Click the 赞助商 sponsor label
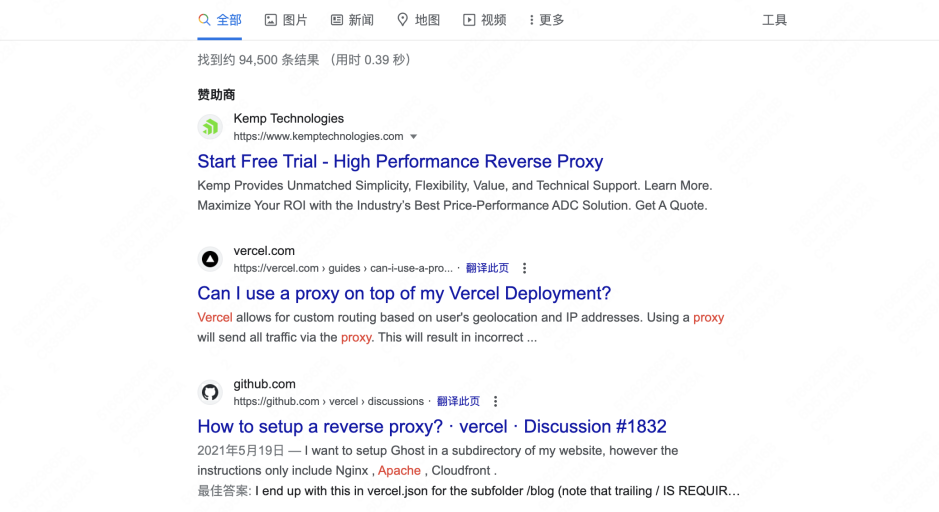 pyautogui.click(x=216, y=95)
